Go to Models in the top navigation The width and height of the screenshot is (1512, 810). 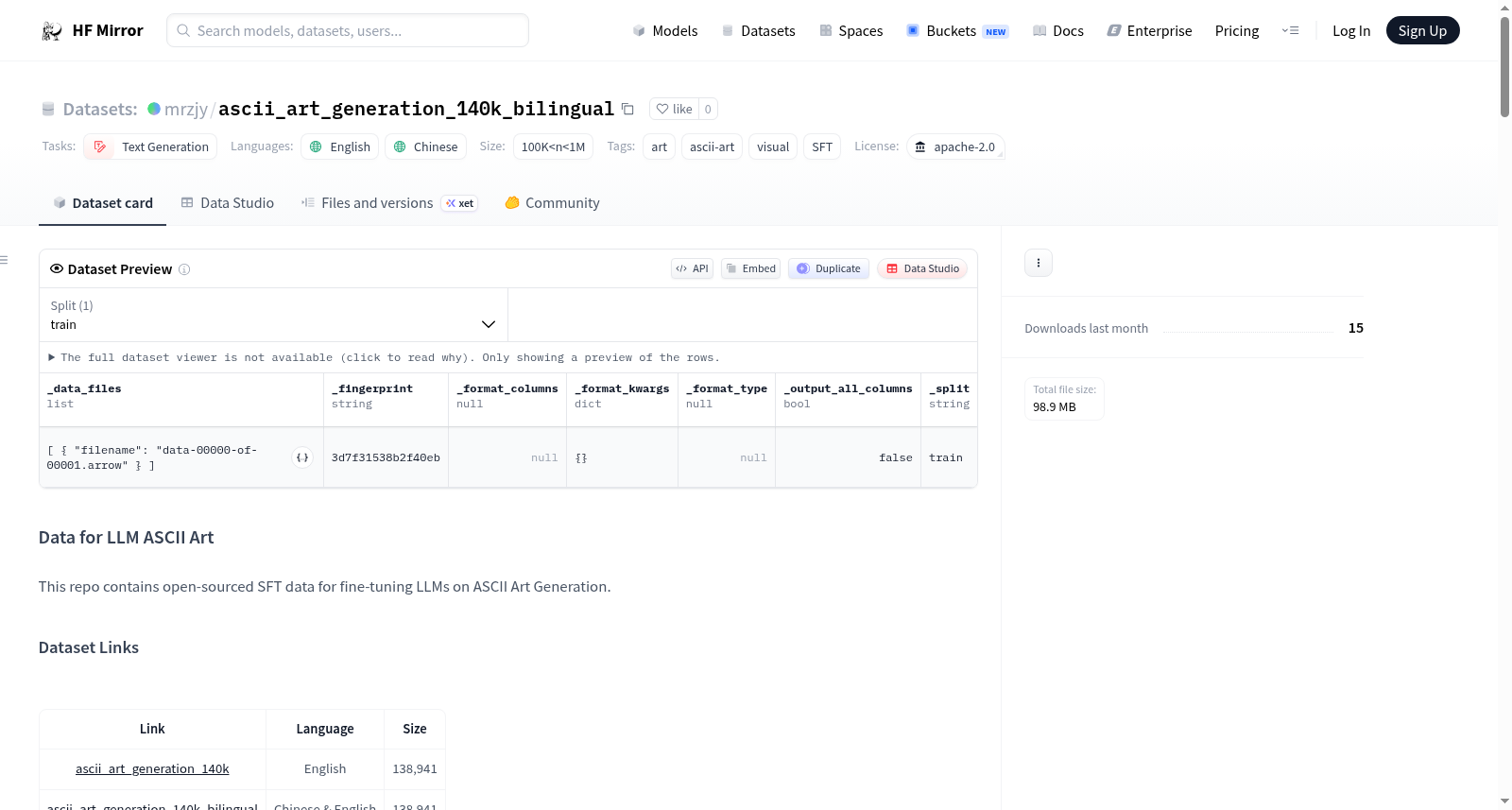[665, 31]
